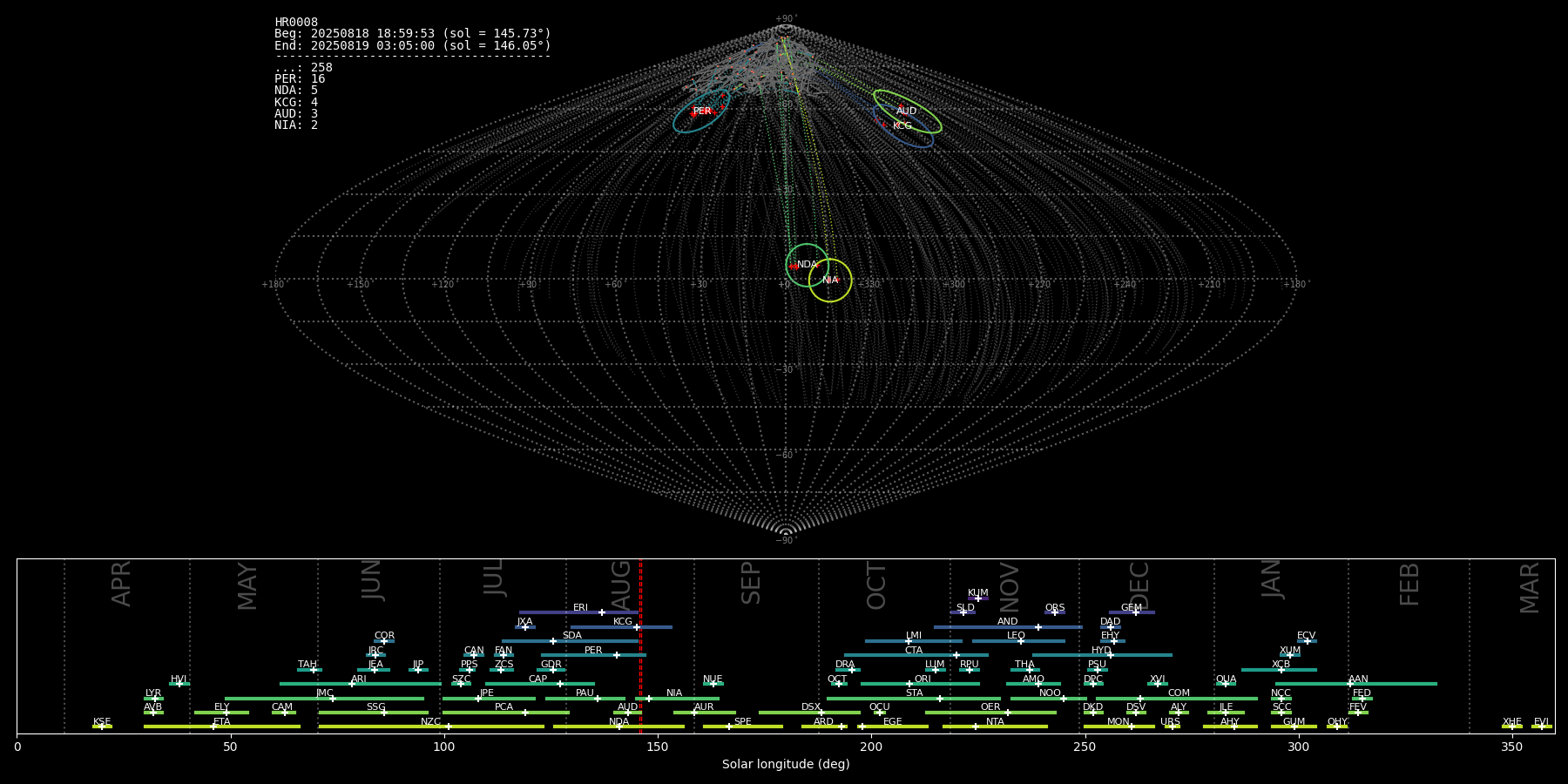Click the 250 tick label on x-axis
The height and width of the screenshot is (784, 1568).
coord(1085,747)
